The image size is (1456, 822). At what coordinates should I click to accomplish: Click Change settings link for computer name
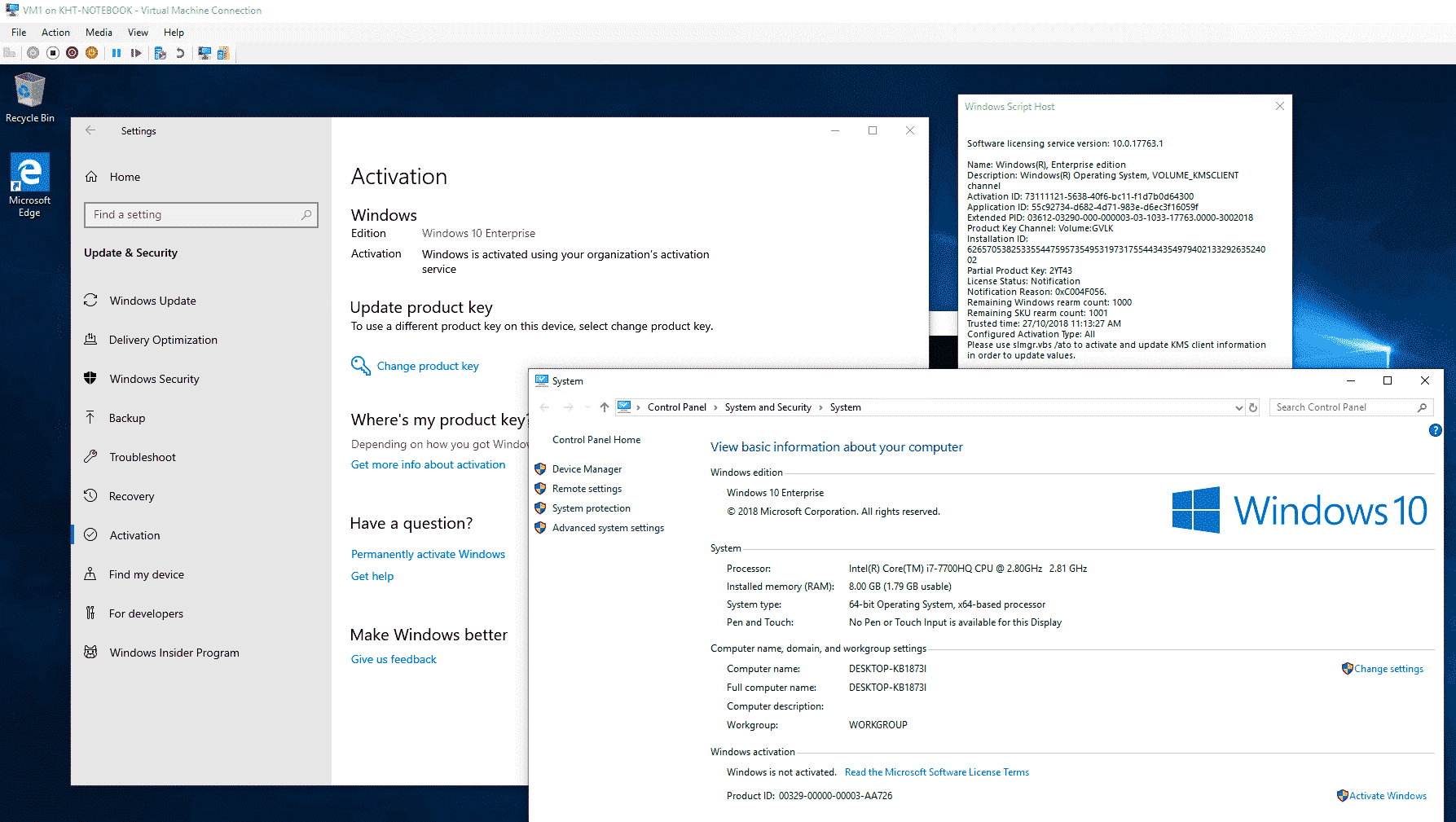point(1388,669)
